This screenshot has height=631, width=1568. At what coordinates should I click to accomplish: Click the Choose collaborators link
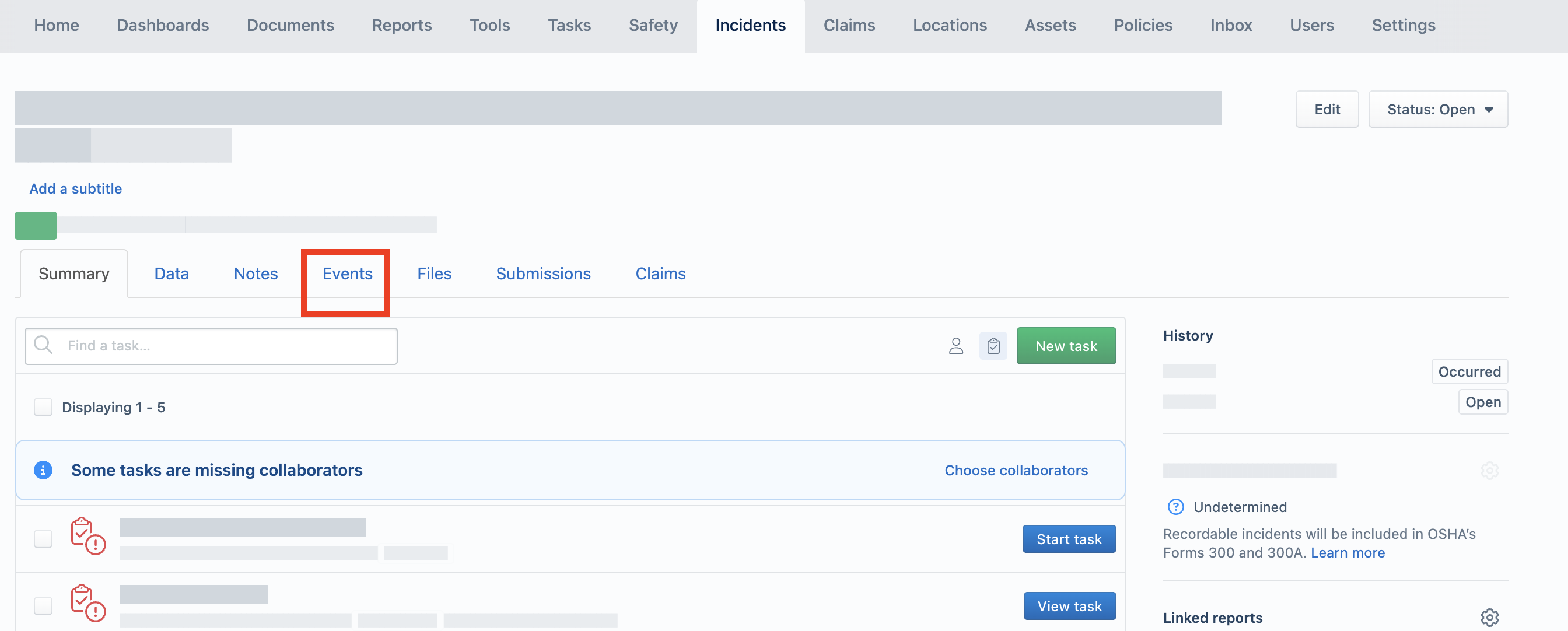point(1016,471)
